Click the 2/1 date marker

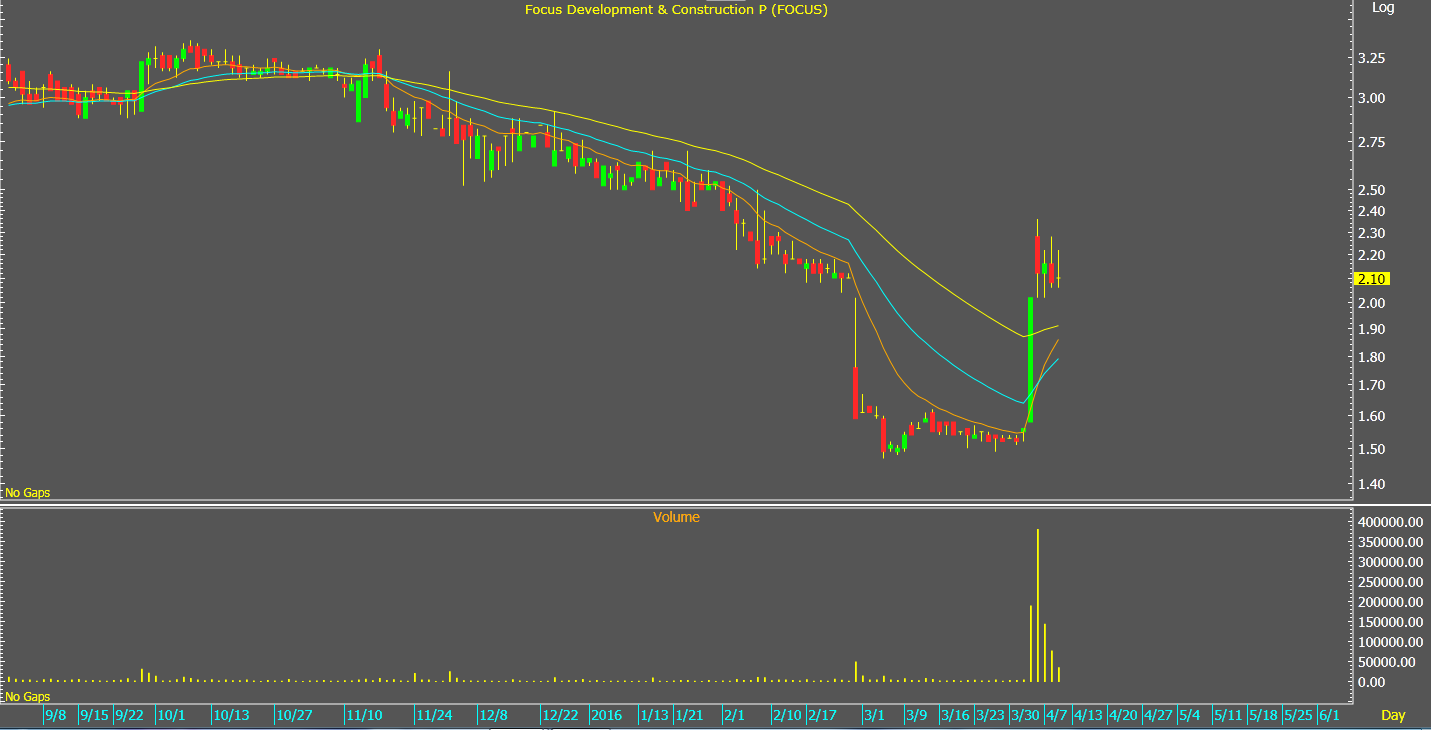point(735,715)
